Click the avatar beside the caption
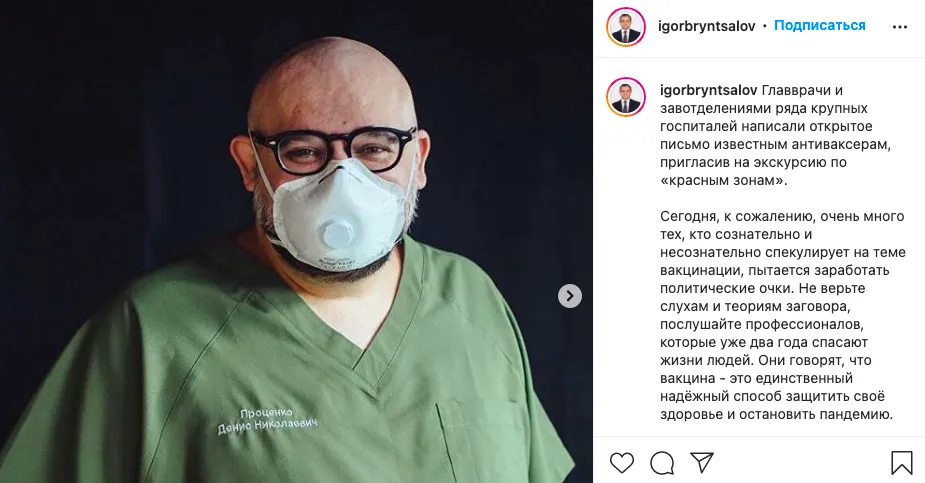Image resolution: width=925 pixels, height=483 pixels. [625, 97]
